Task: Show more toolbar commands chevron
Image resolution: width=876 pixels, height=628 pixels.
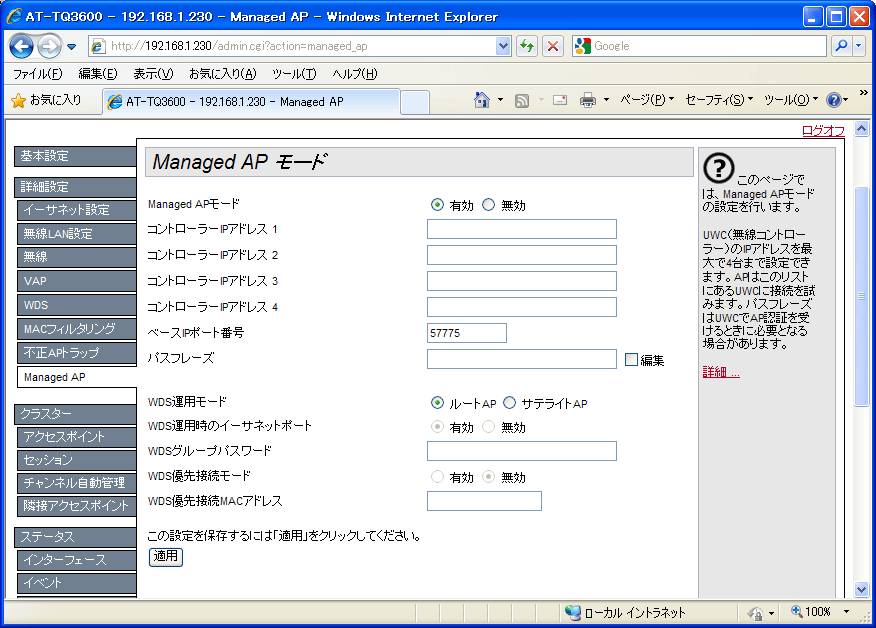Action: coord(863,93)
